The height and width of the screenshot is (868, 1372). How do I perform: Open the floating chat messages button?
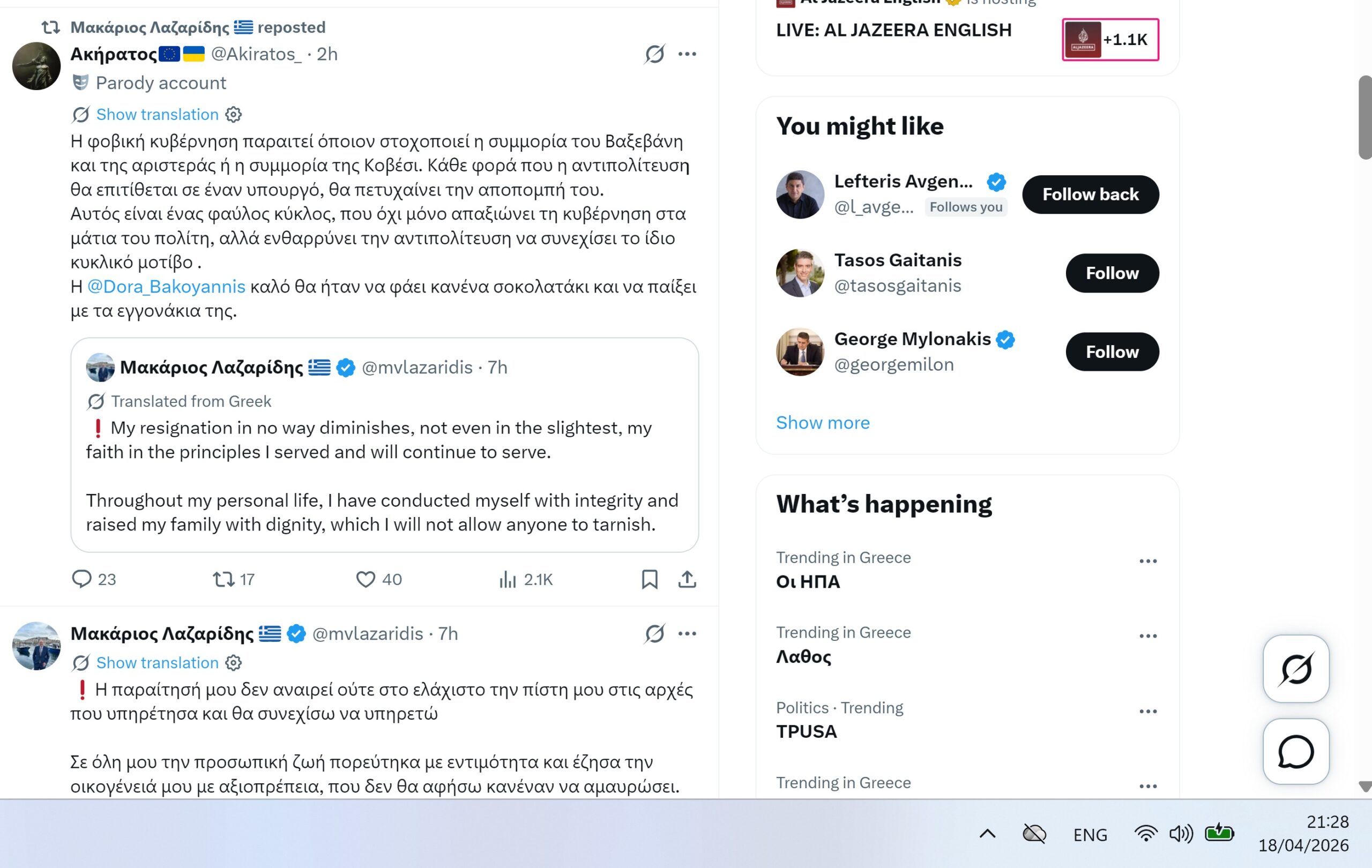click(1295, 751)
